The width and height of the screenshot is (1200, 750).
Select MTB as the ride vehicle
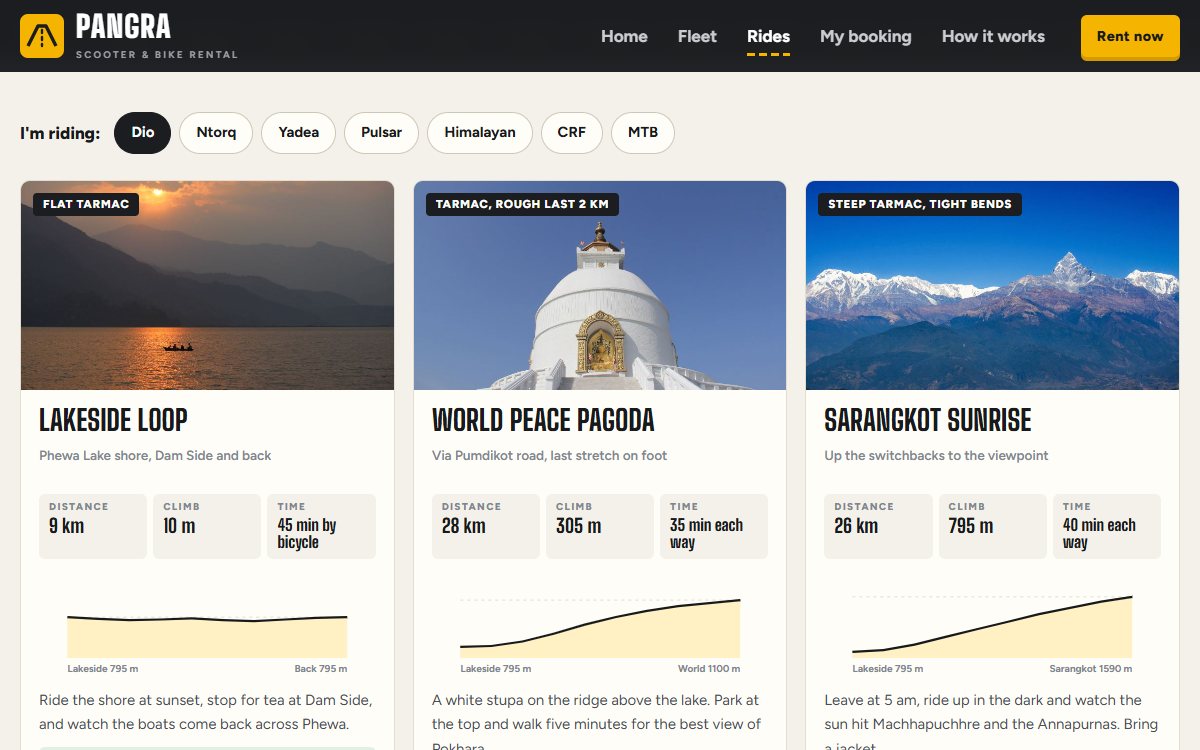pyautogui.click(x=643, y=132)
